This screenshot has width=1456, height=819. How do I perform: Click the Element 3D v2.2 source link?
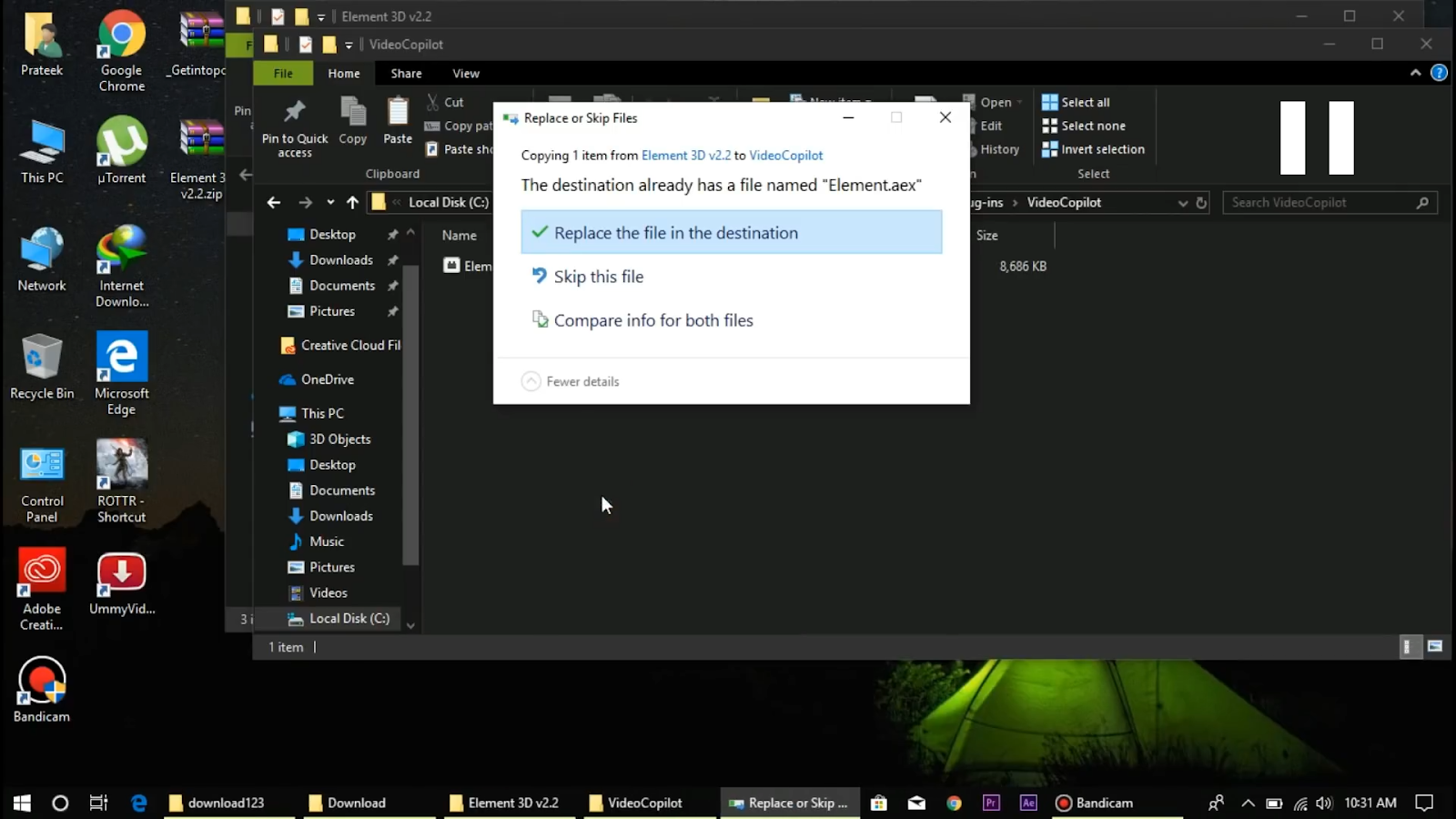click(x=686, y=156)
